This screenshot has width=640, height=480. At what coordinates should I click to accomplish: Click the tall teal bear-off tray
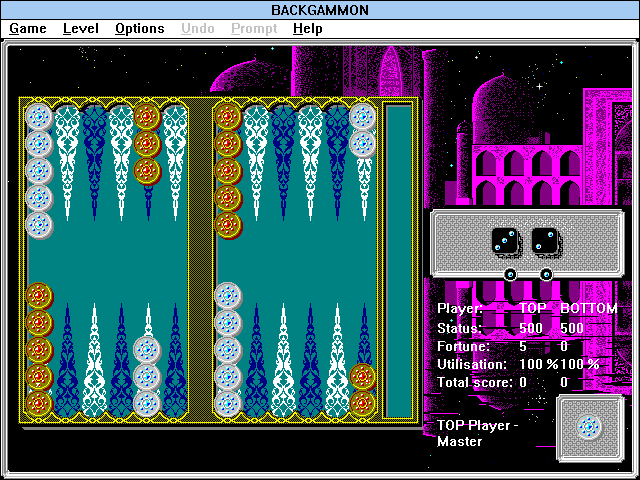tap(398, 261)
